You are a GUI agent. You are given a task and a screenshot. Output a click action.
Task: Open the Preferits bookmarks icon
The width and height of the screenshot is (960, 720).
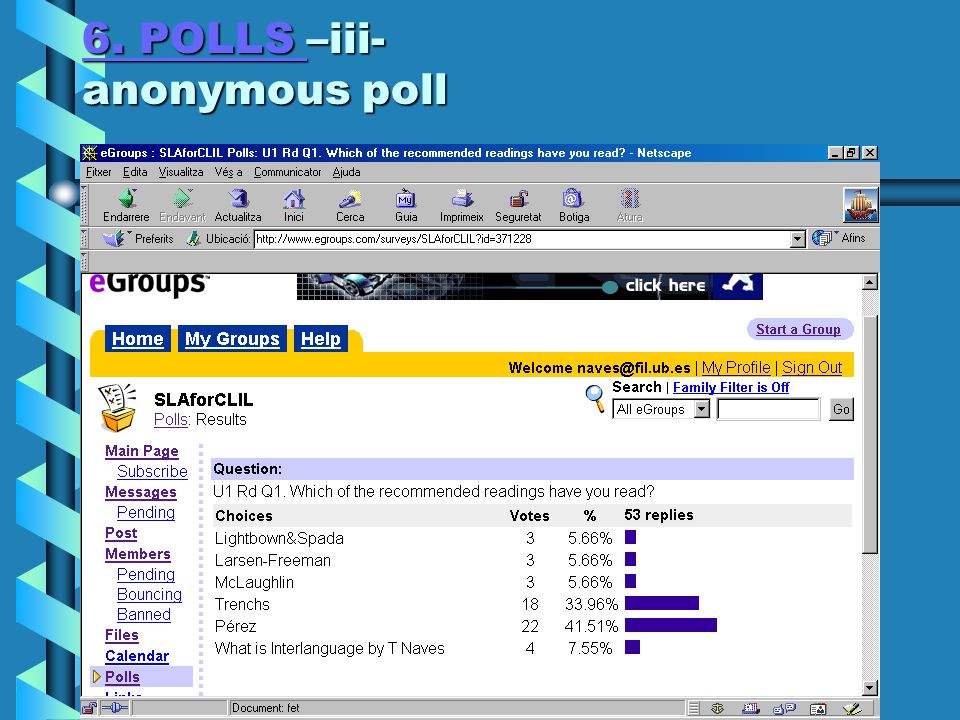point(114,238)
